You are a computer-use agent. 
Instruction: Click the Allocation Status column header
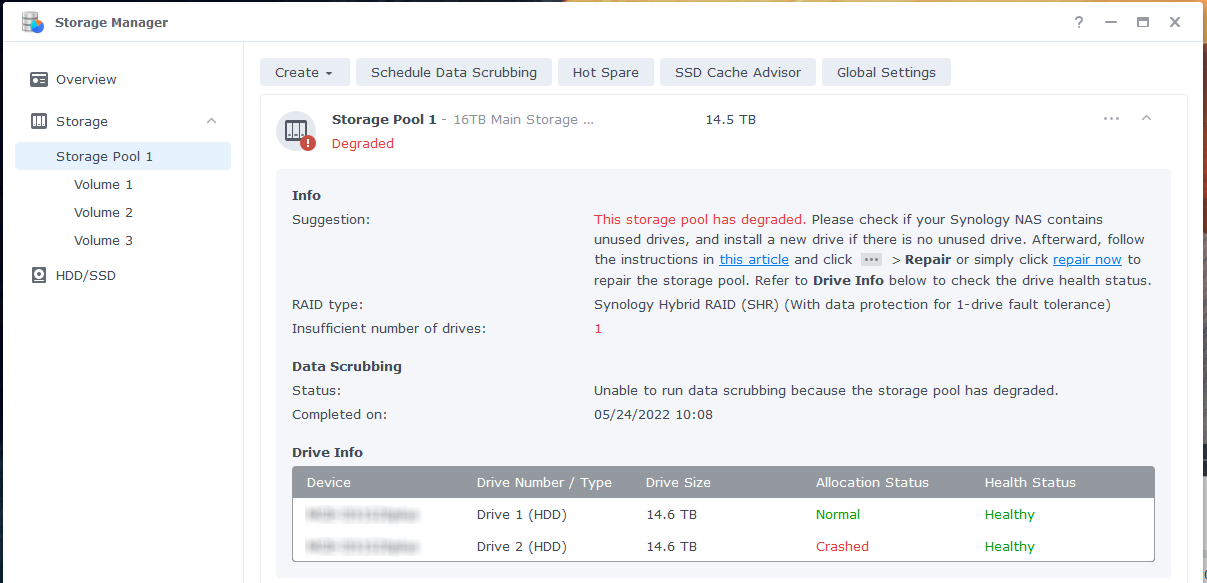coord(872,482)
